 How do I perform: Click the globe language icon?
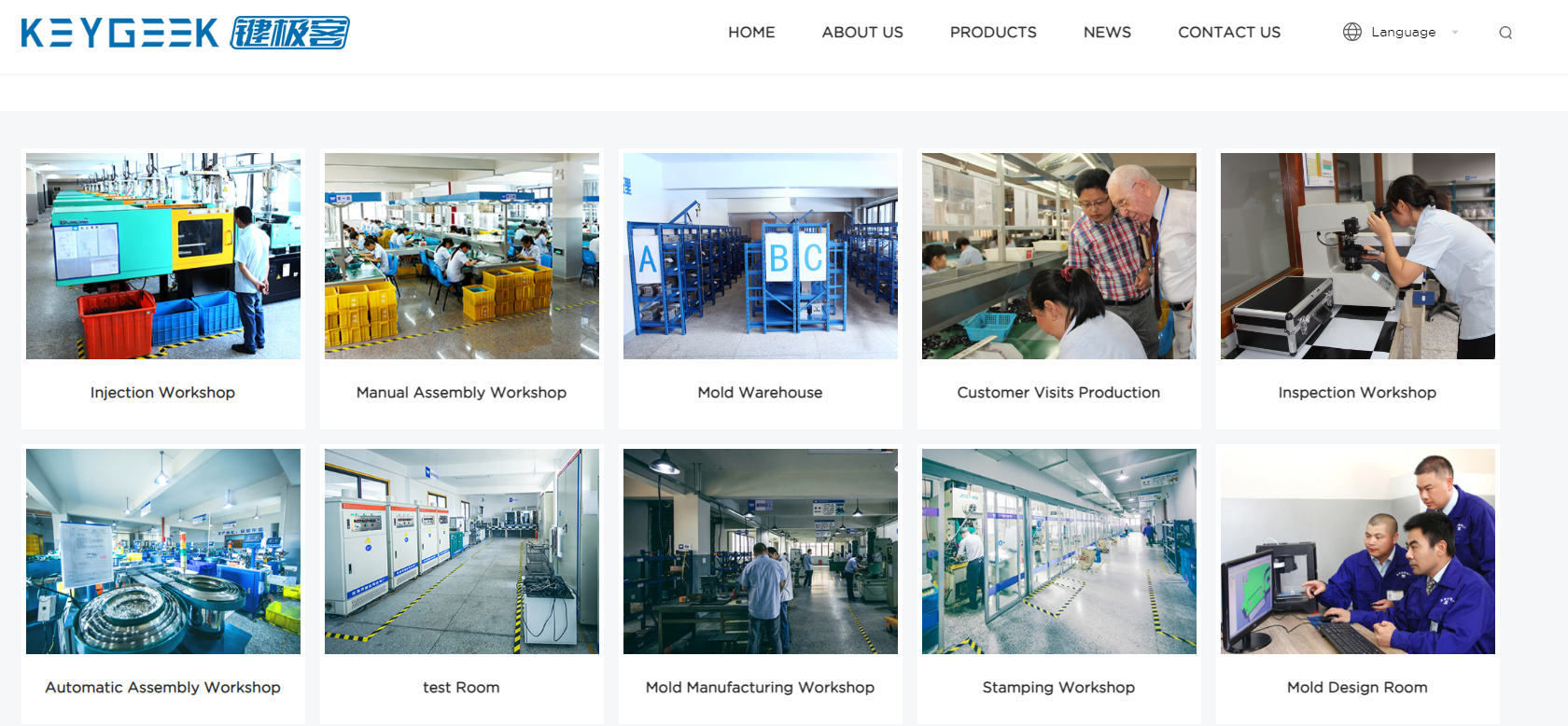tap(1352, 32)
